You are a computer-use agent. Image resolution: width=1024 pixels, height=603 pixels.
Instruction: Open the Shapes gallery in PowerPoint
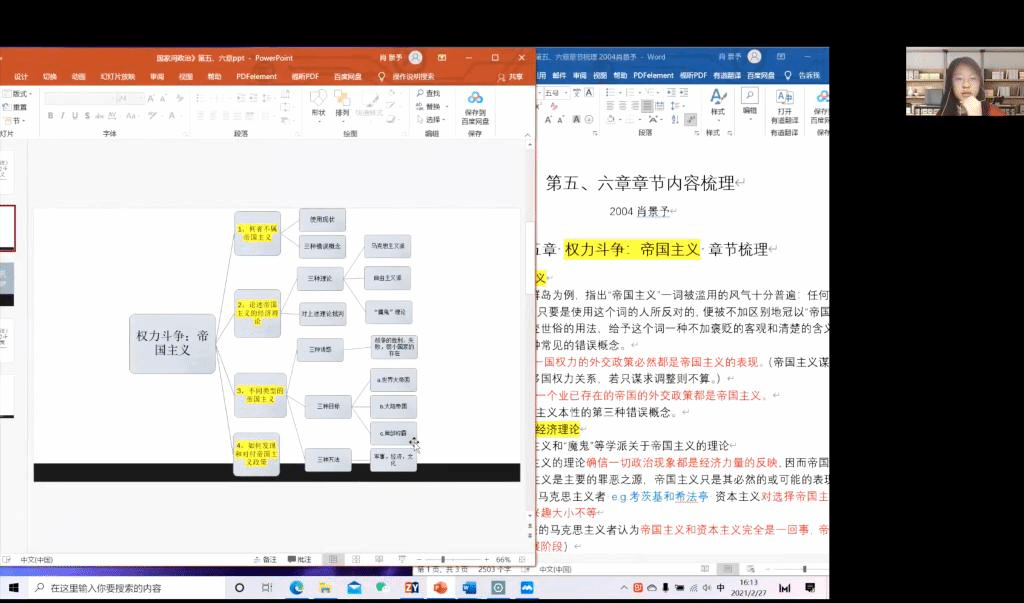pos(318,102)
